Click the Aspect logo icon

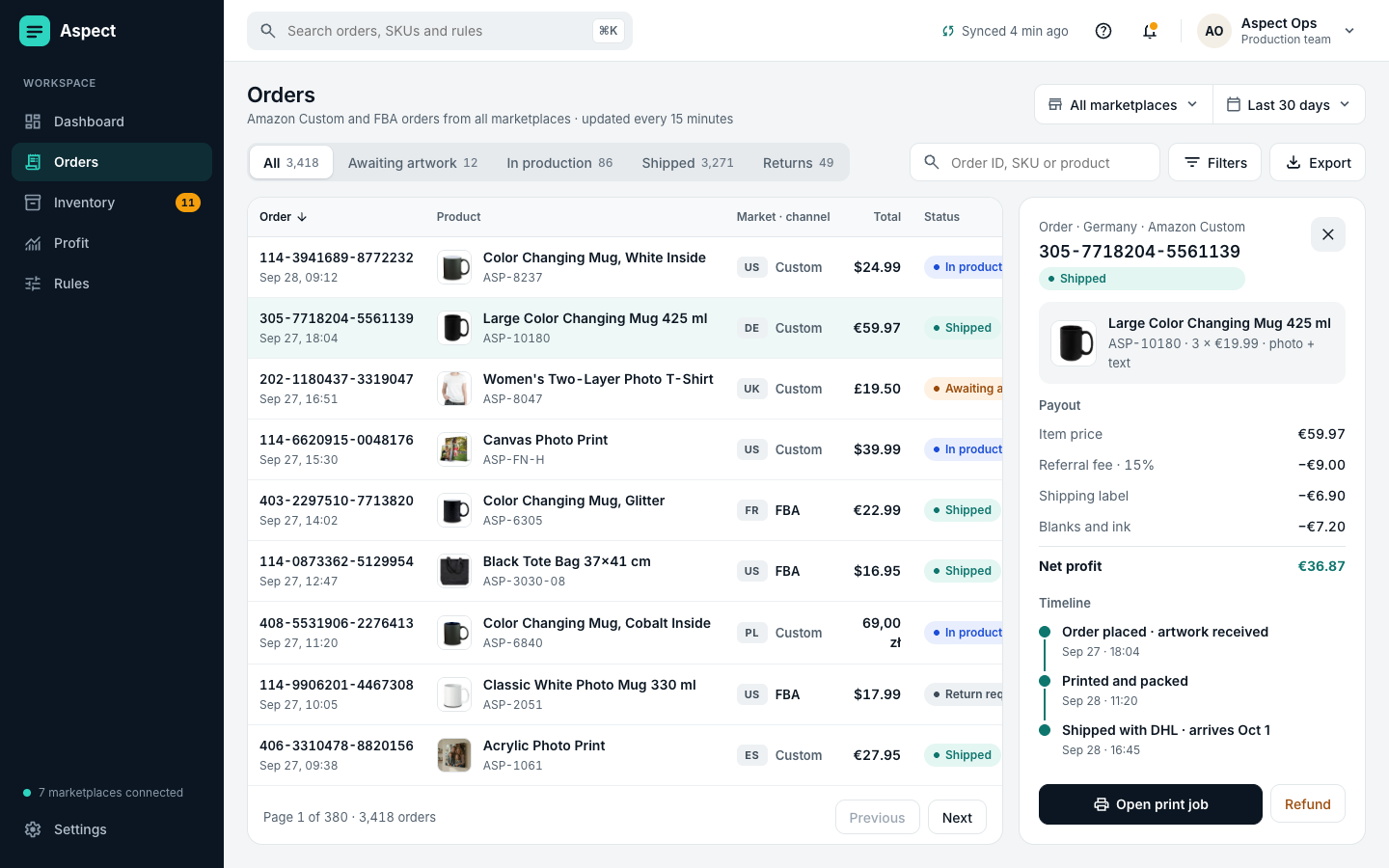pyautogui.click(x=35, y=31)
